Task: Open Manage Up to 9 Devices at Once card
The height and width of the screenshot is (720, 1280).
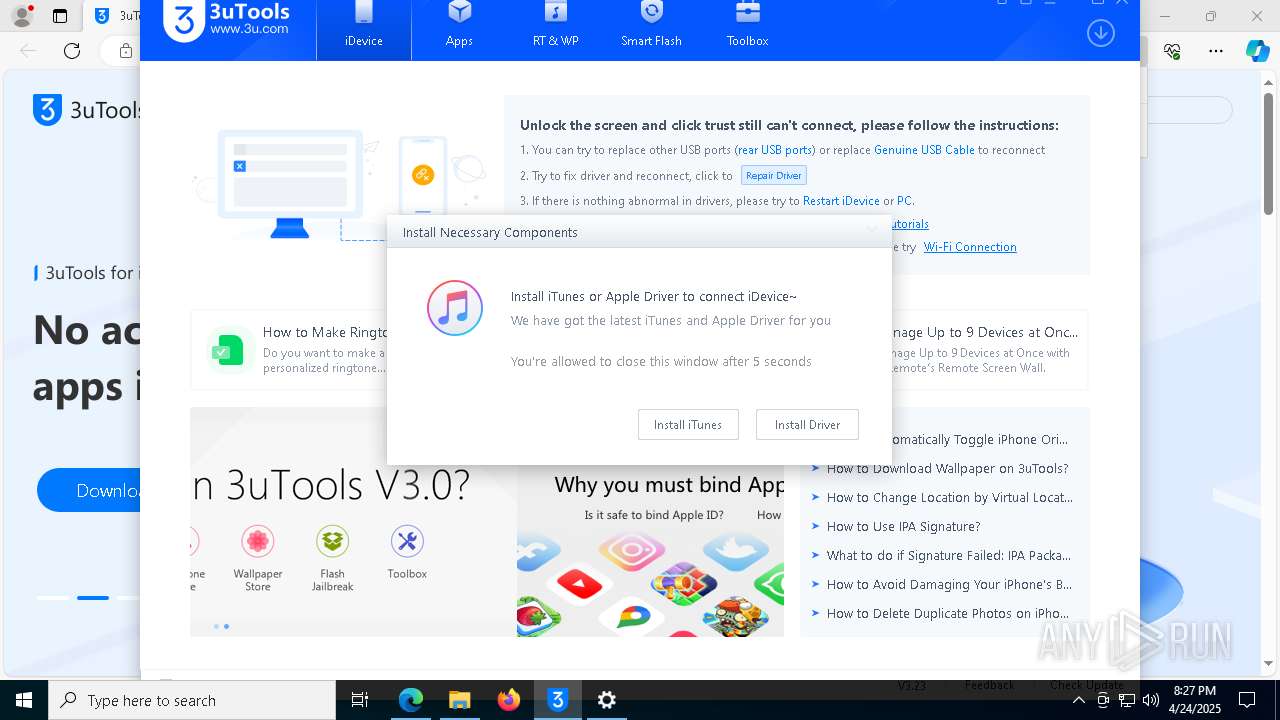Action: coord(990,349)
